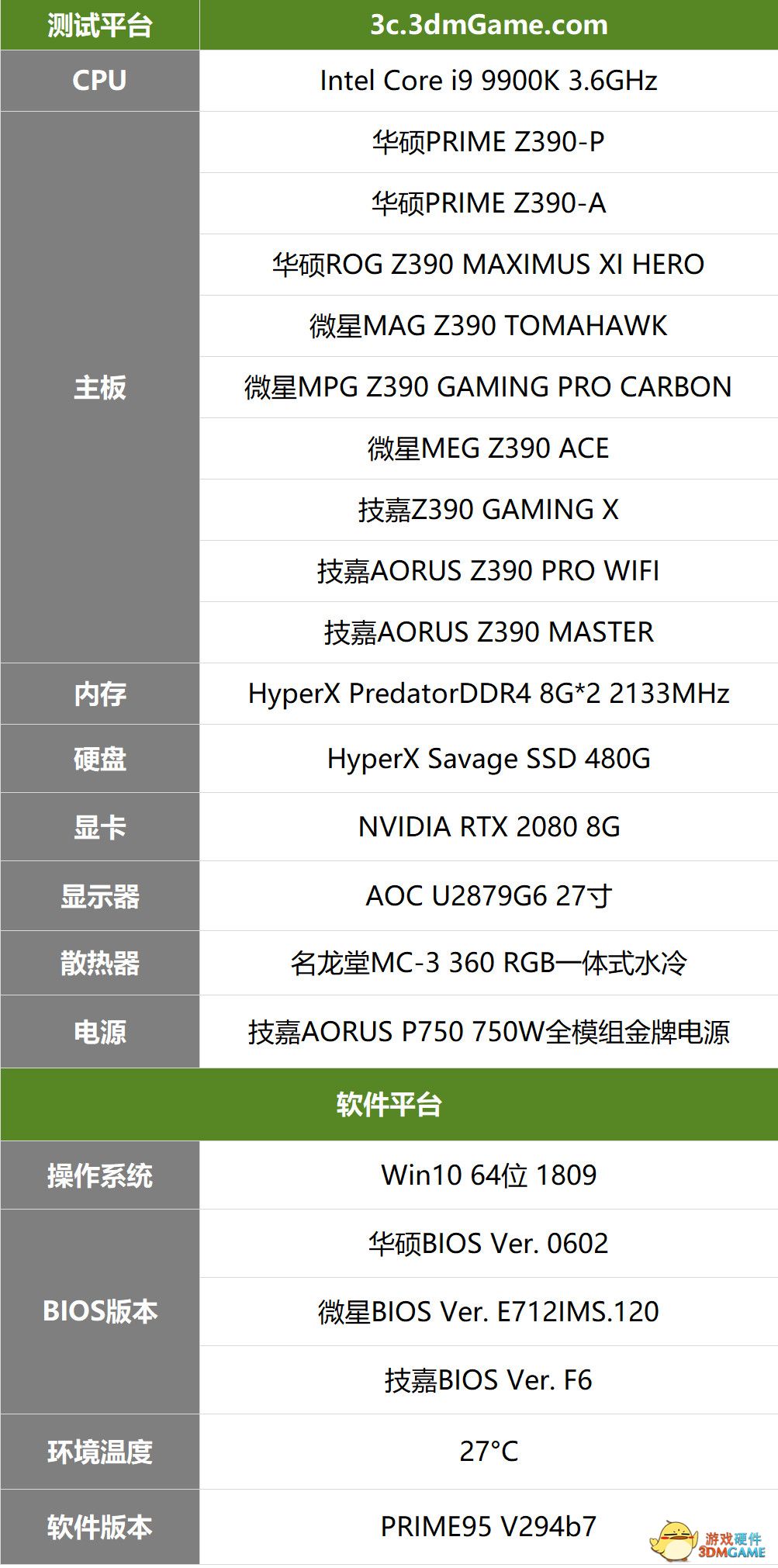
Task: Click the 微星MAG Z390 TOMAHAWK entry
Action: click(489, 326)
